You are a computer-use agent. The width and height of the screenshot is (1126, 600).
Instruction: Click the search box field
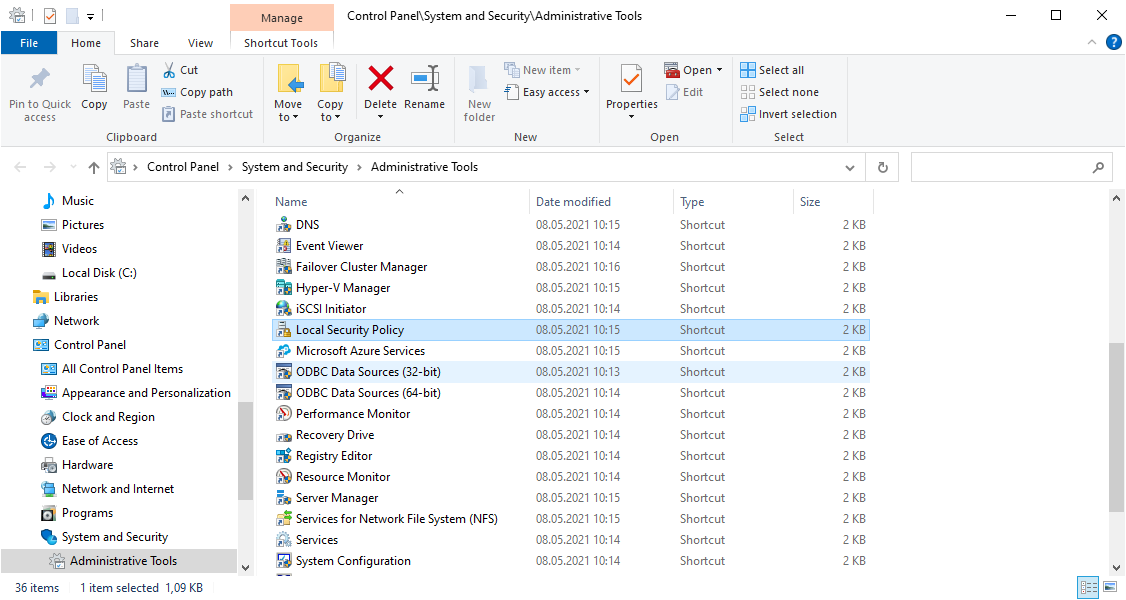(1000, 168)
